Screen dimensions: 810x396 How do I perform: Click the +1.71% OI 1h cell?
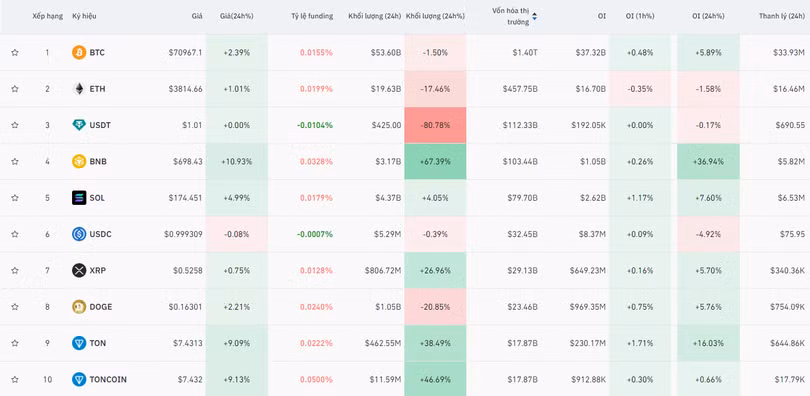pyautogui.click(x=641, y=343)
